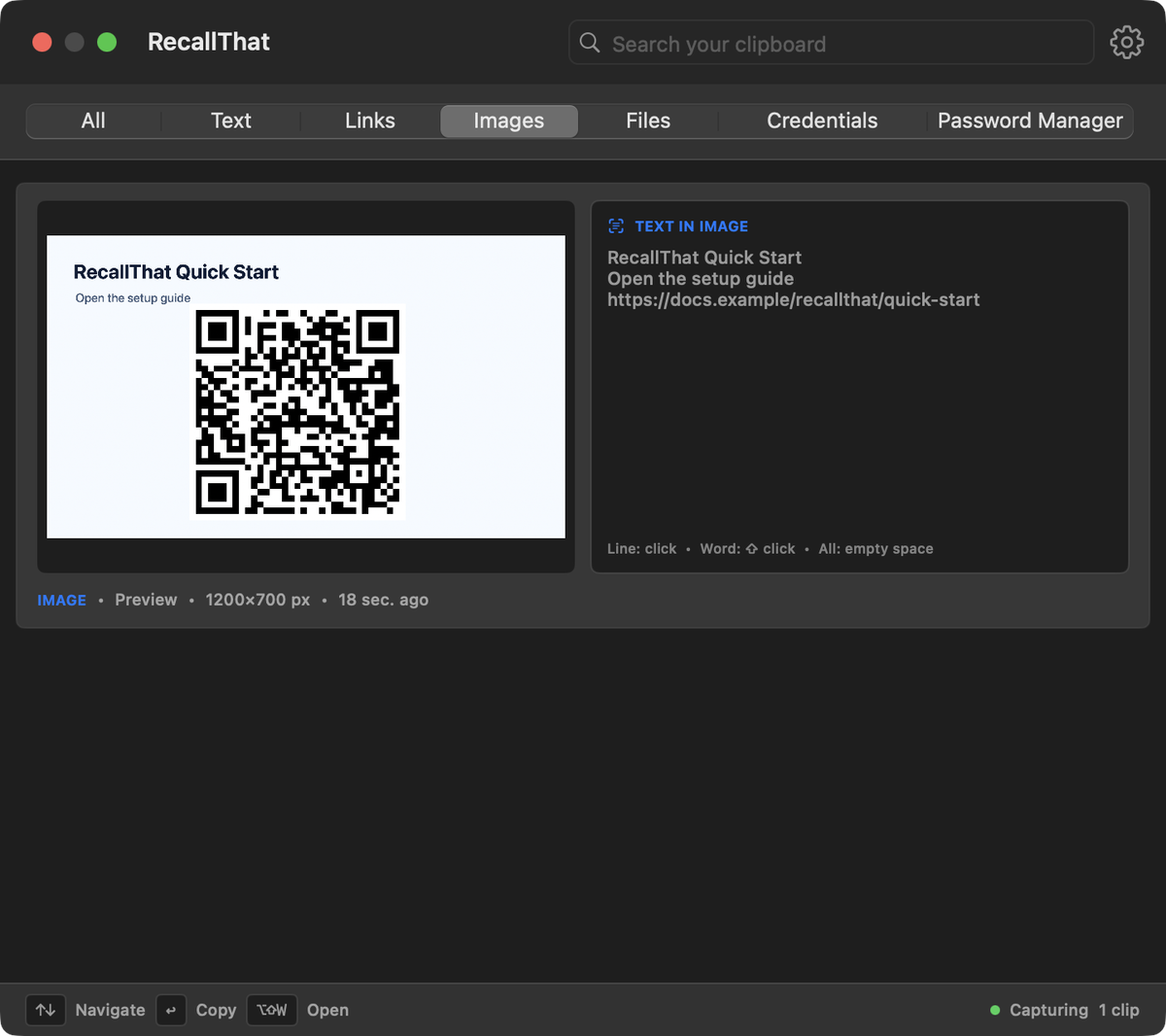Click the 'Word: ⇧ click' hint text

(x=748, y=549)
